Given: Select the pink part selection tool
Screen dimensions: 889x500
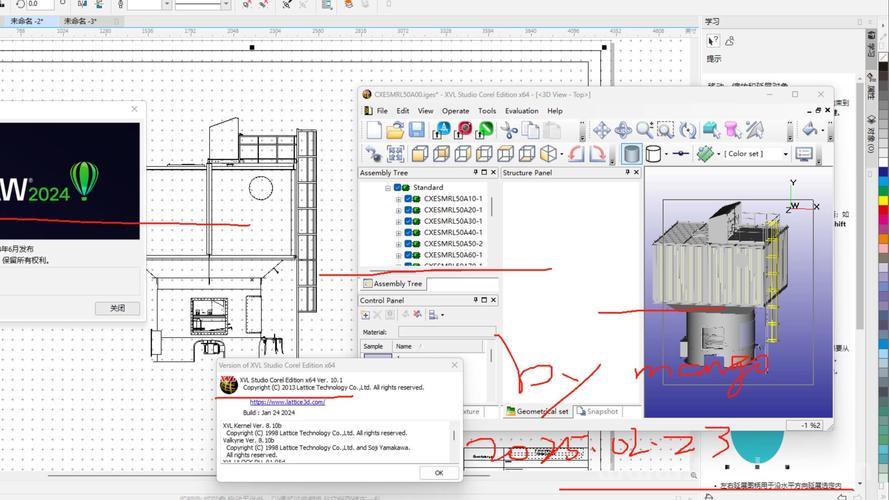Looking at the screenshot, I should pos(733,130).
